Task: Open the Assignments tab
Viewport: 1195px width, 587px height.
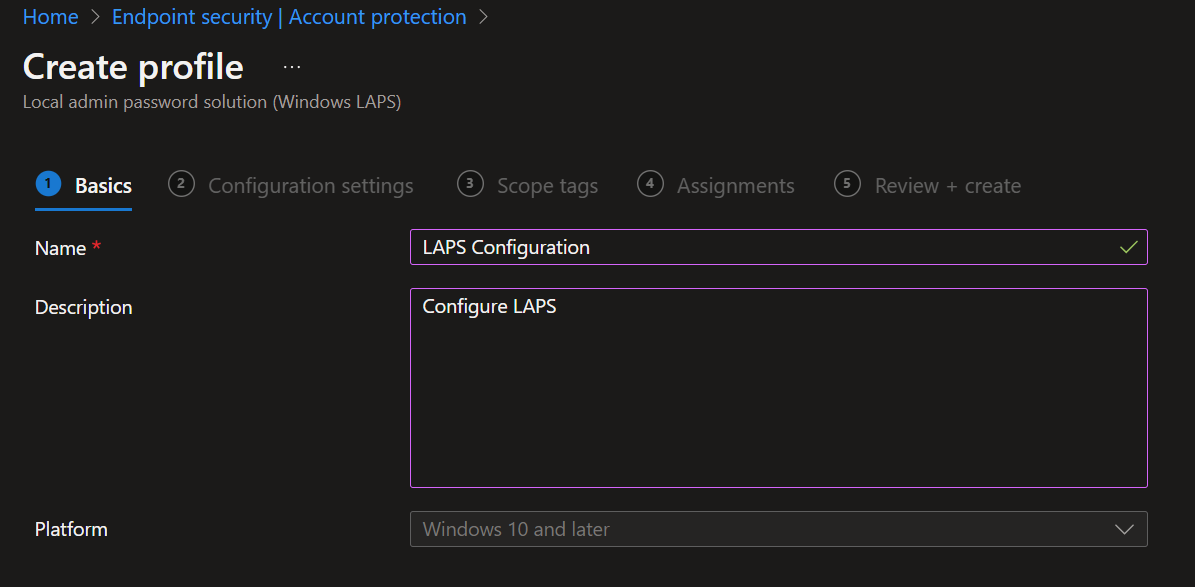Action: [735, 186]
